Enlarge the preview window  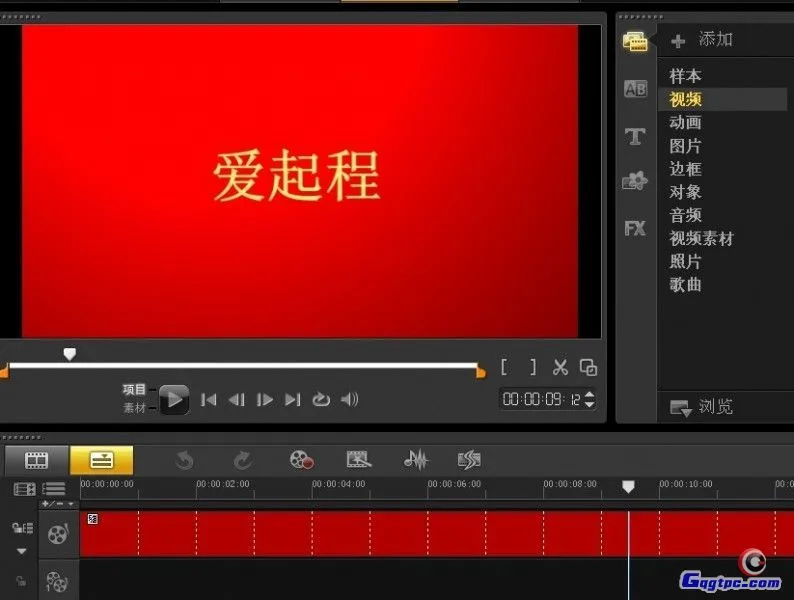[x=588, y=368]
